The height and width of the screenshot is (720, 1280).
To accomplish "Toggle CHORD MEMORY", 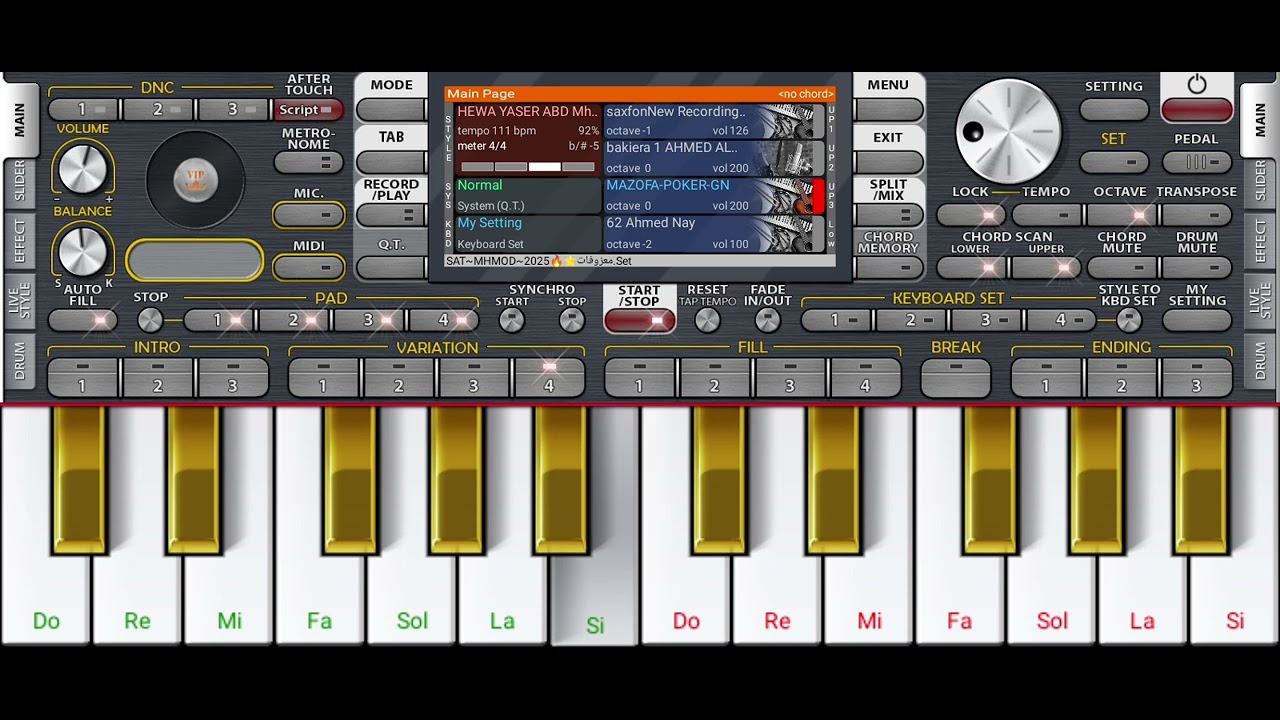I will 888,267.
